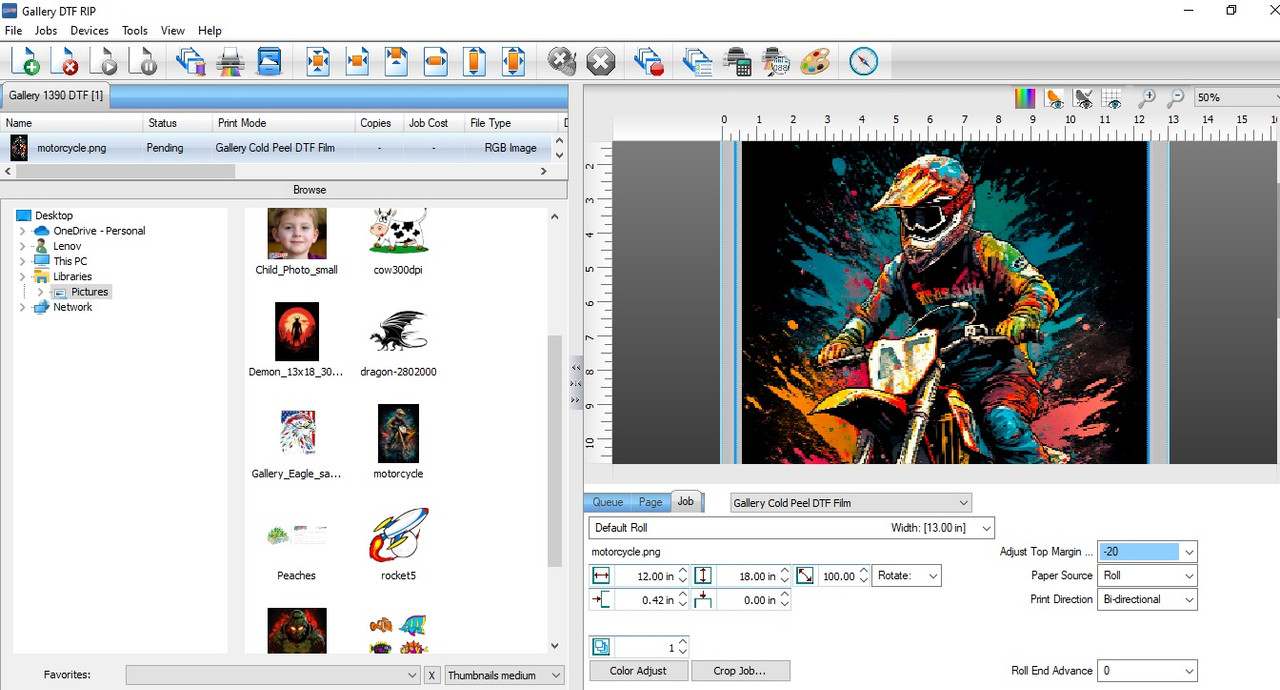
Task: Toggle grayscale preview with the gray bird icon
Action: [x=1083, y=99]
